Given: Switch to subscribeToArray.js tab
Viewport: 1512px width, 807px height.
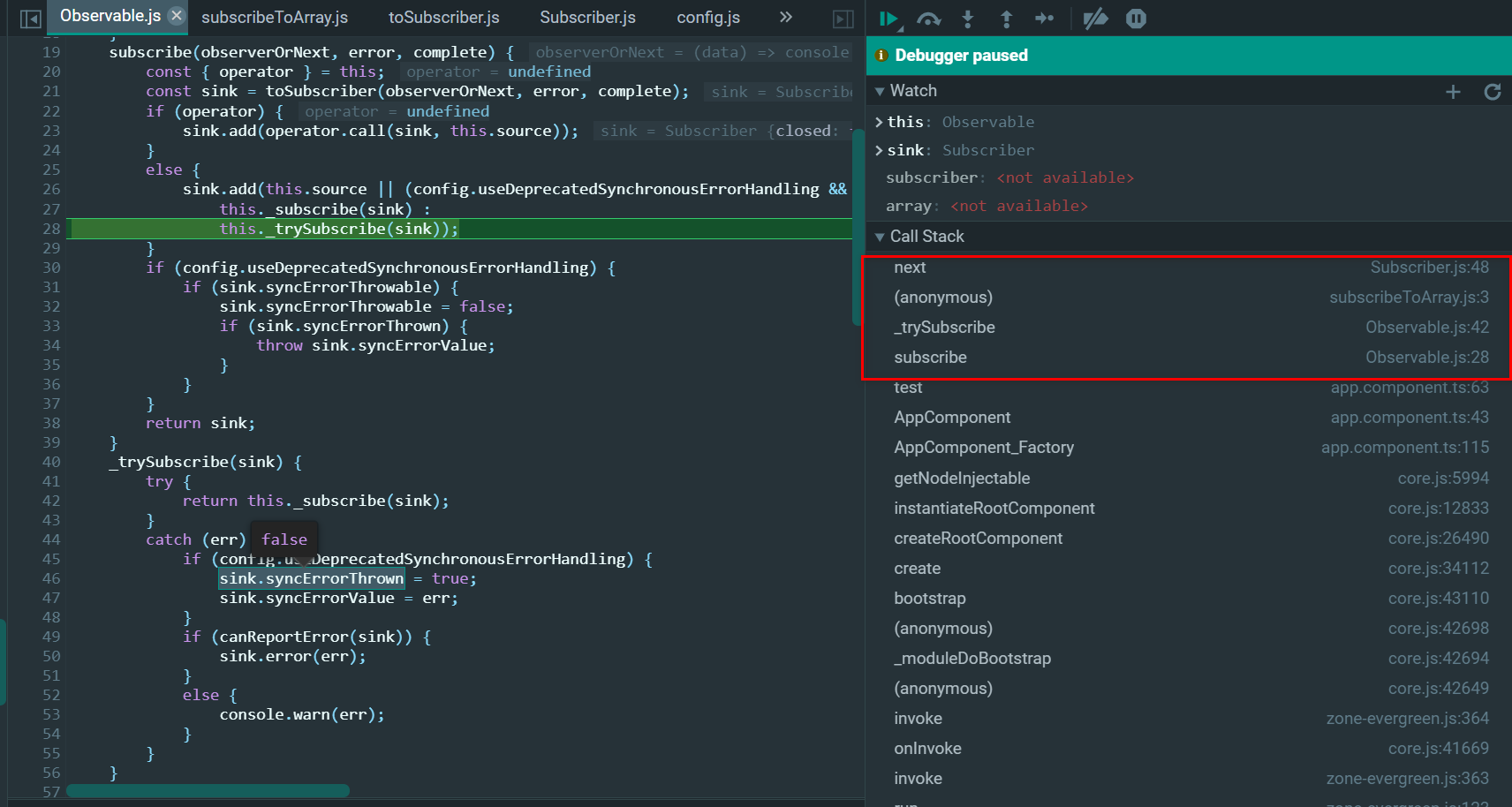Looking at the screenshot, I should pos(275,18).
